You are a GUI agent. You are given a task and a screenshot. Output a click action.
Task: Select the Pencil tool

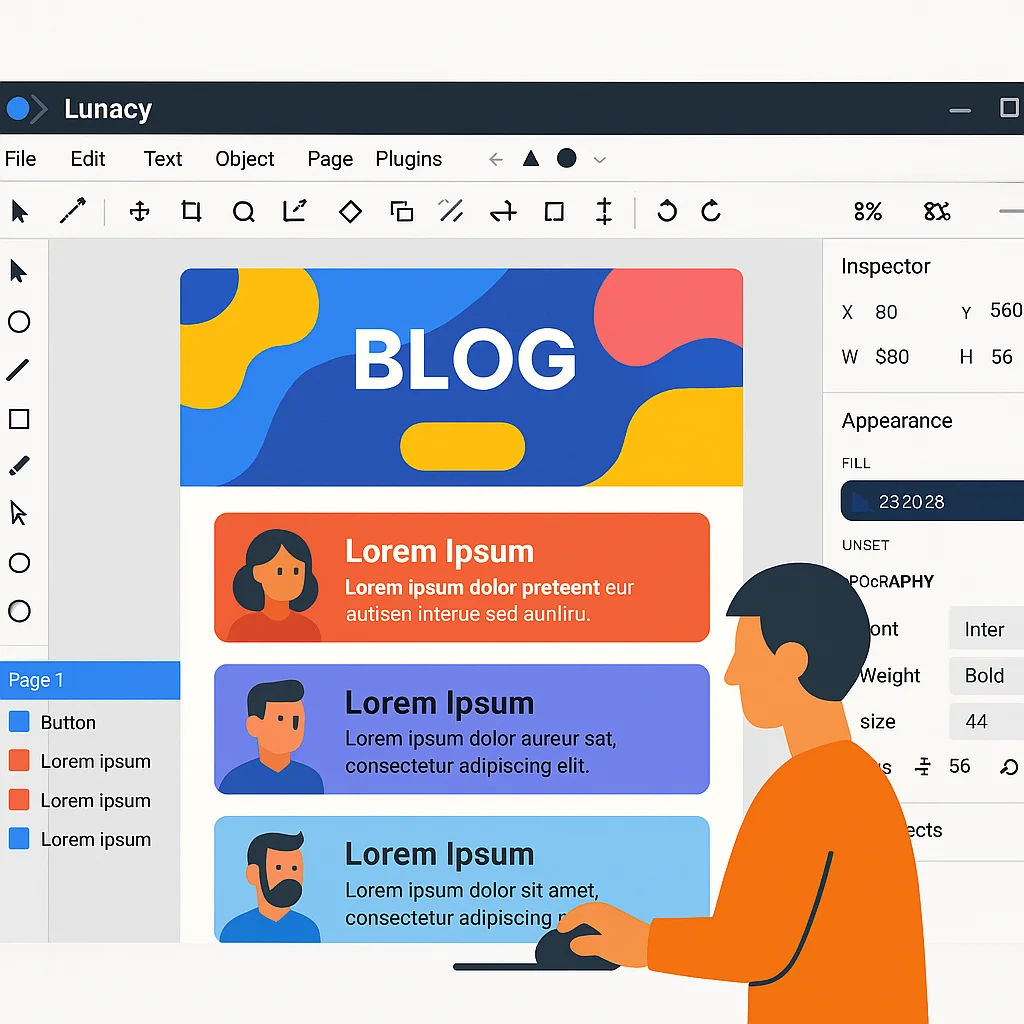tap(20, 465)
